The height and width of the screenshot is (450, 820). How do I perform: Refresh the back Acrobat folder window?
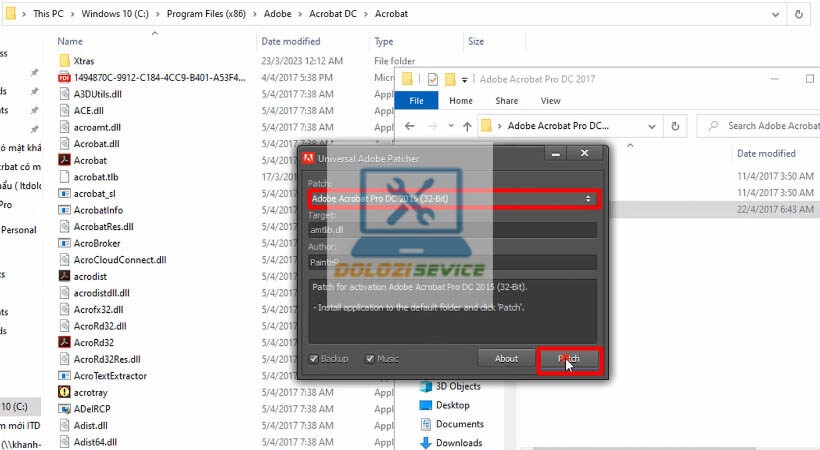coord(799,14)
